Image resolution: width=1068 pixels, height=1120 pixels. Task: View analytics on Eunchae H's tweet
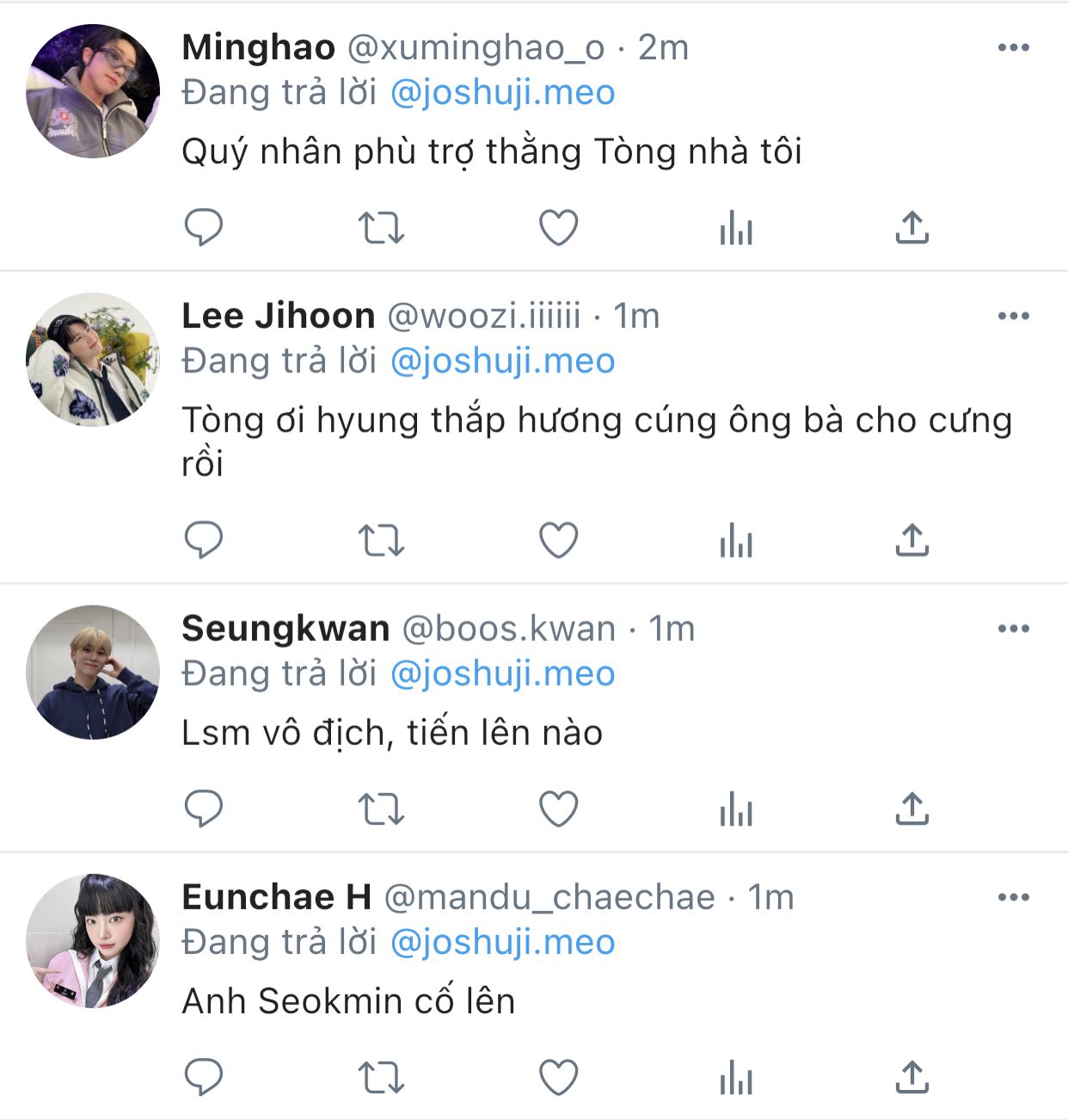pyautogui.click(x=736, y=1078)
